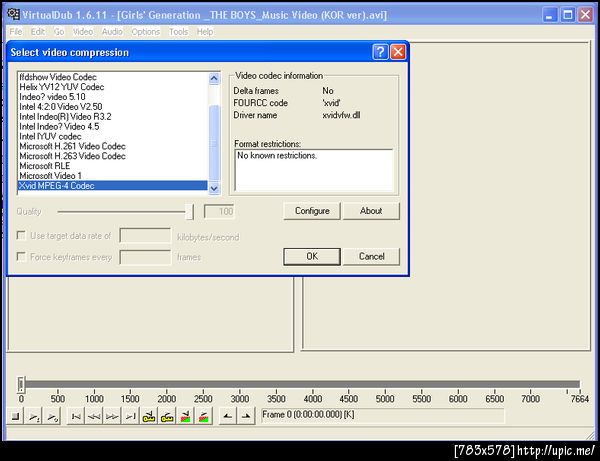Select Intel Indeo Video 4.5

coord(113,127)
